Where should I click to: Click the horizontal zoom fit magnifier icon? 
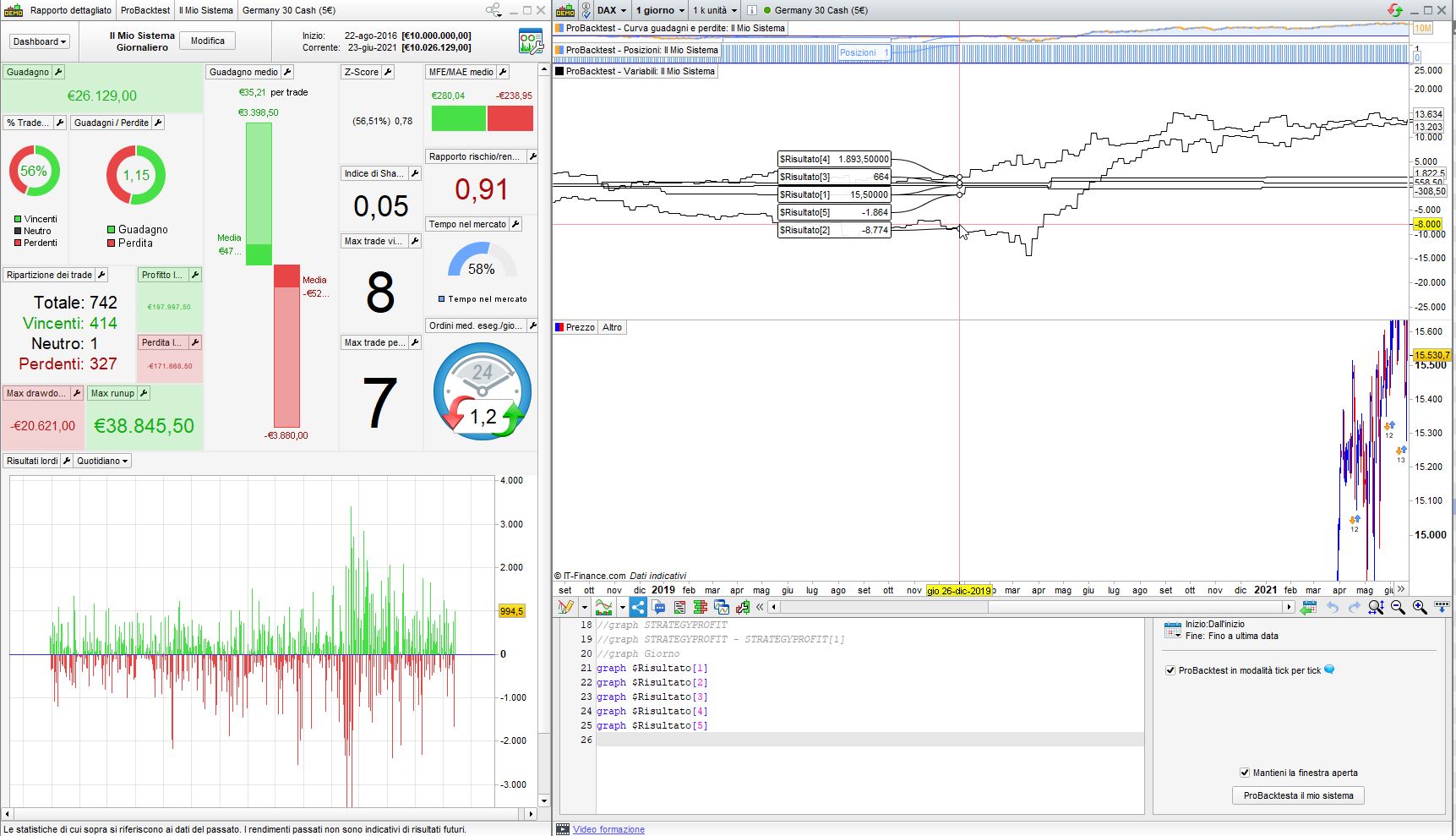click(x=1376, y=607)
